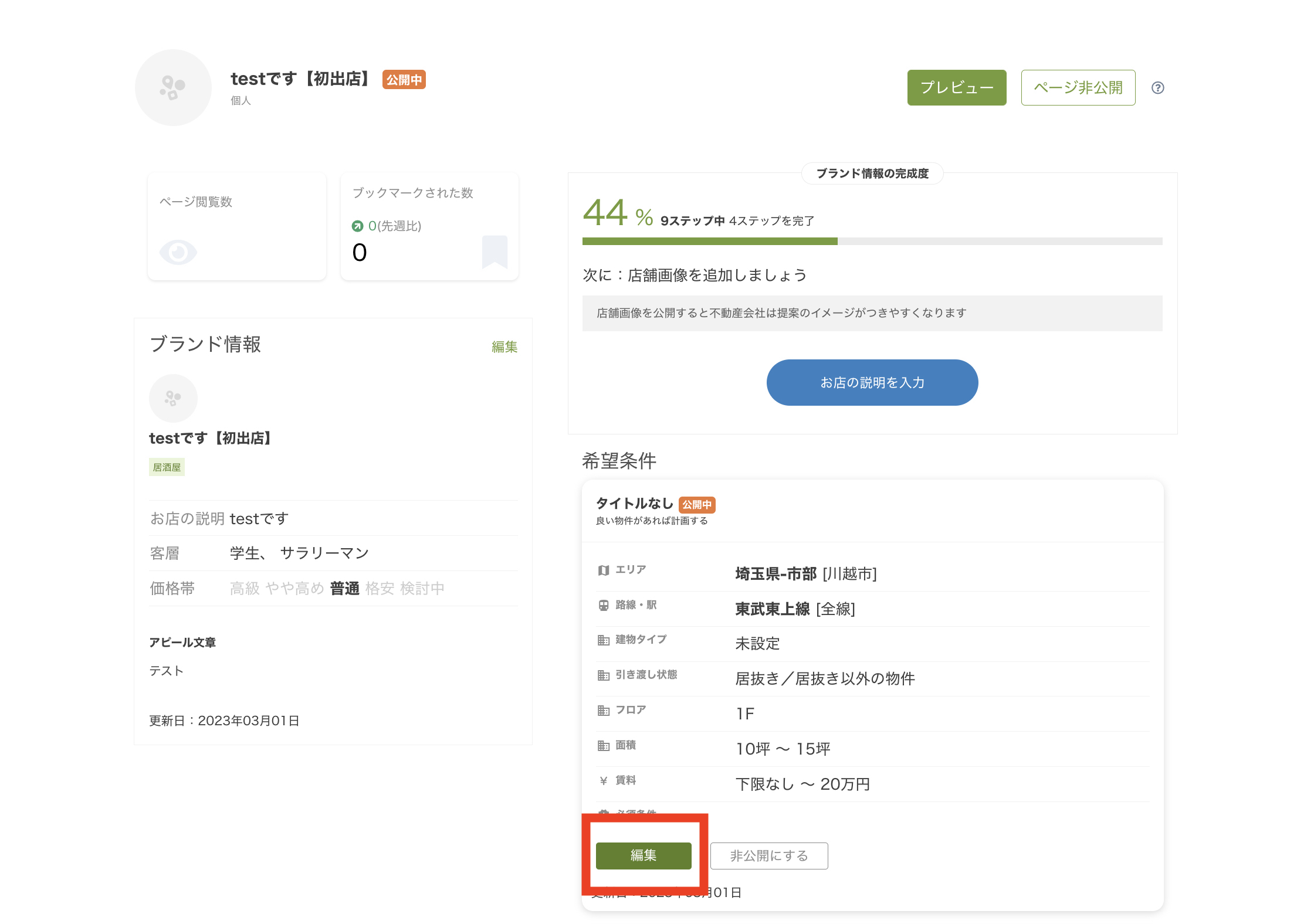Click the large brand avatar in header
1314x924 pixels.
pos(173,88)
